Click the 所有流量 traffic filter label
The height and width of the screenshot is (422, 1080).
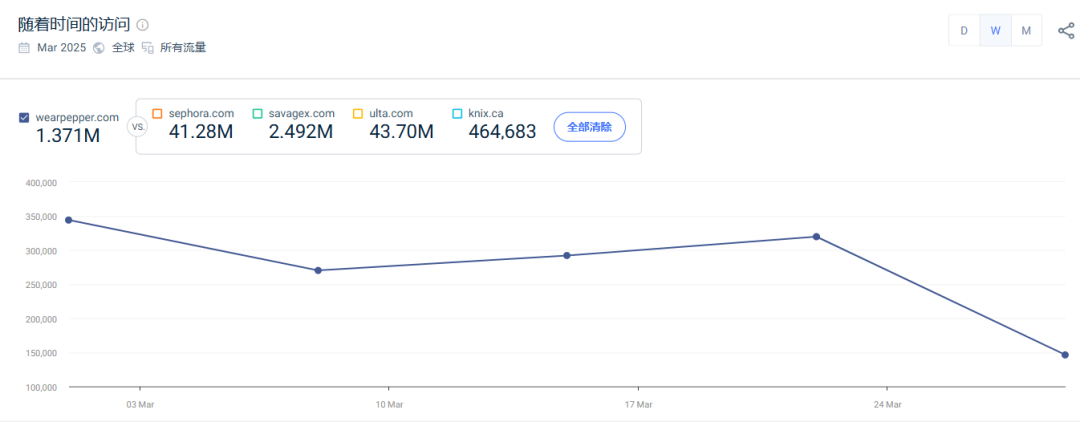183,47
